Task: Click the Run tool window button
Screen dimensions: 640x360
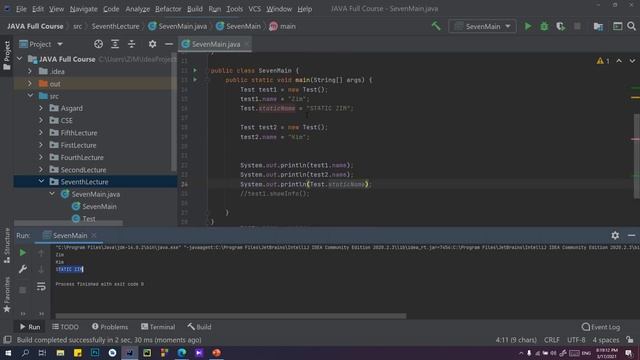Action: click(30, 327)
